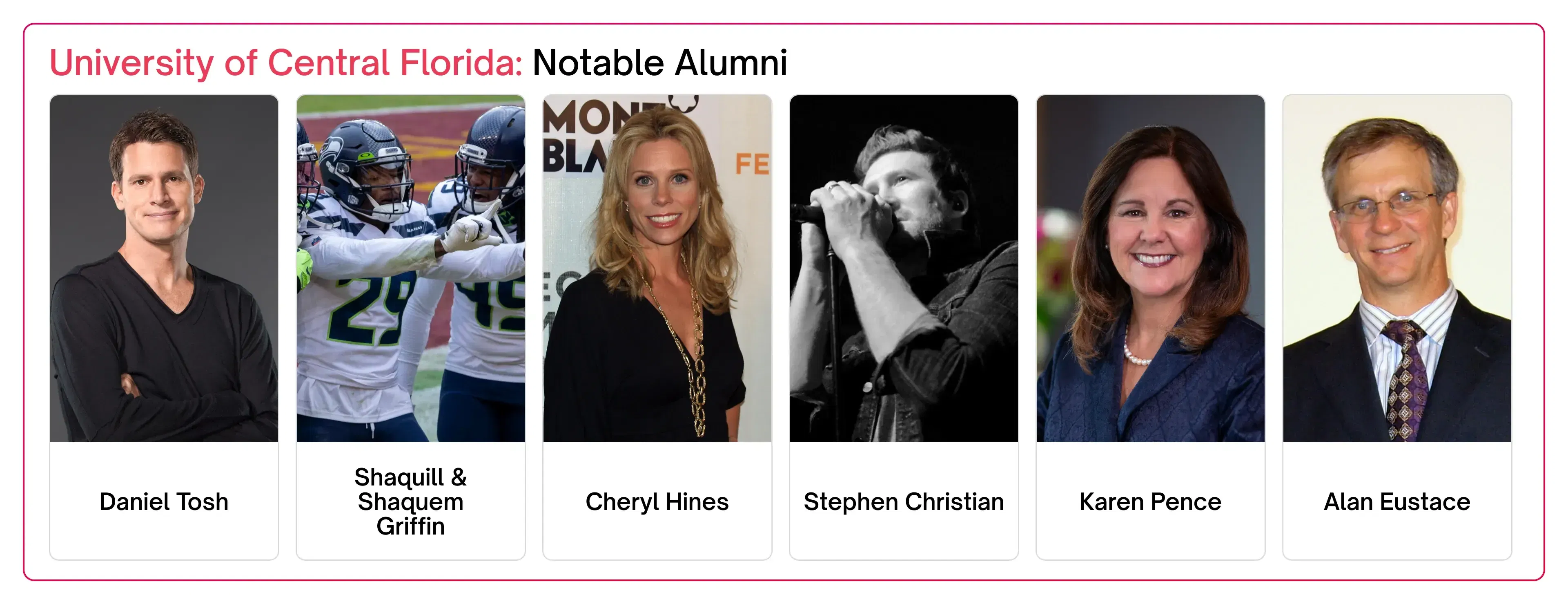The height and width of the screenshot is (604, 1568).
Task: Click the red "University of Central Florida:" heading
Action: [285, 63]
